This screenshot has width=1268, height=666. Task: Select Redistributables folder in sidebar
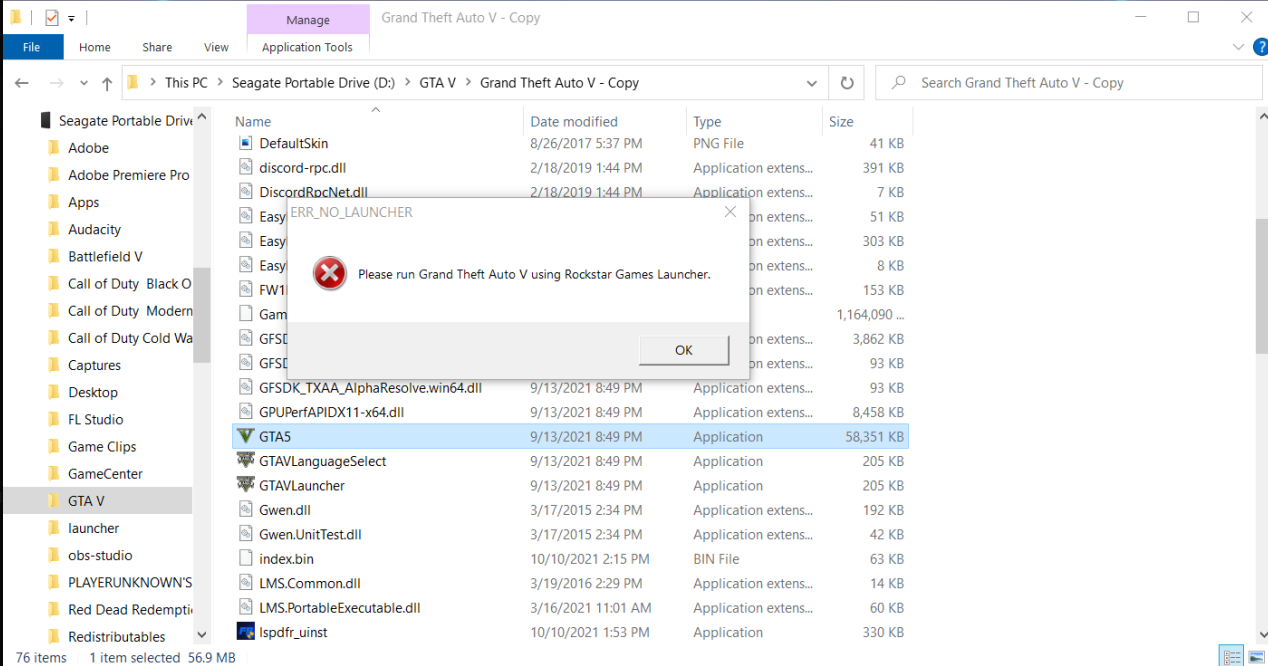coord(117,636)
